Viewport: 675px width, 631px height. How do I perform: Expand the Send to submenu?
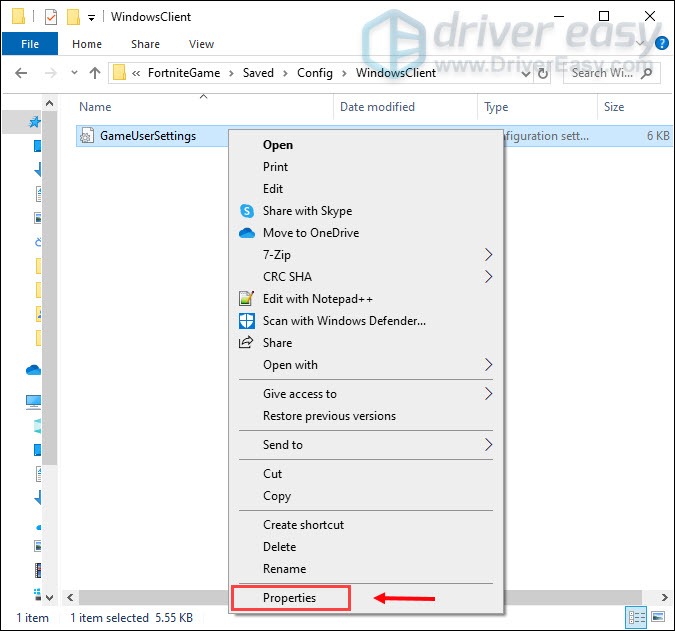click(366, 445)
